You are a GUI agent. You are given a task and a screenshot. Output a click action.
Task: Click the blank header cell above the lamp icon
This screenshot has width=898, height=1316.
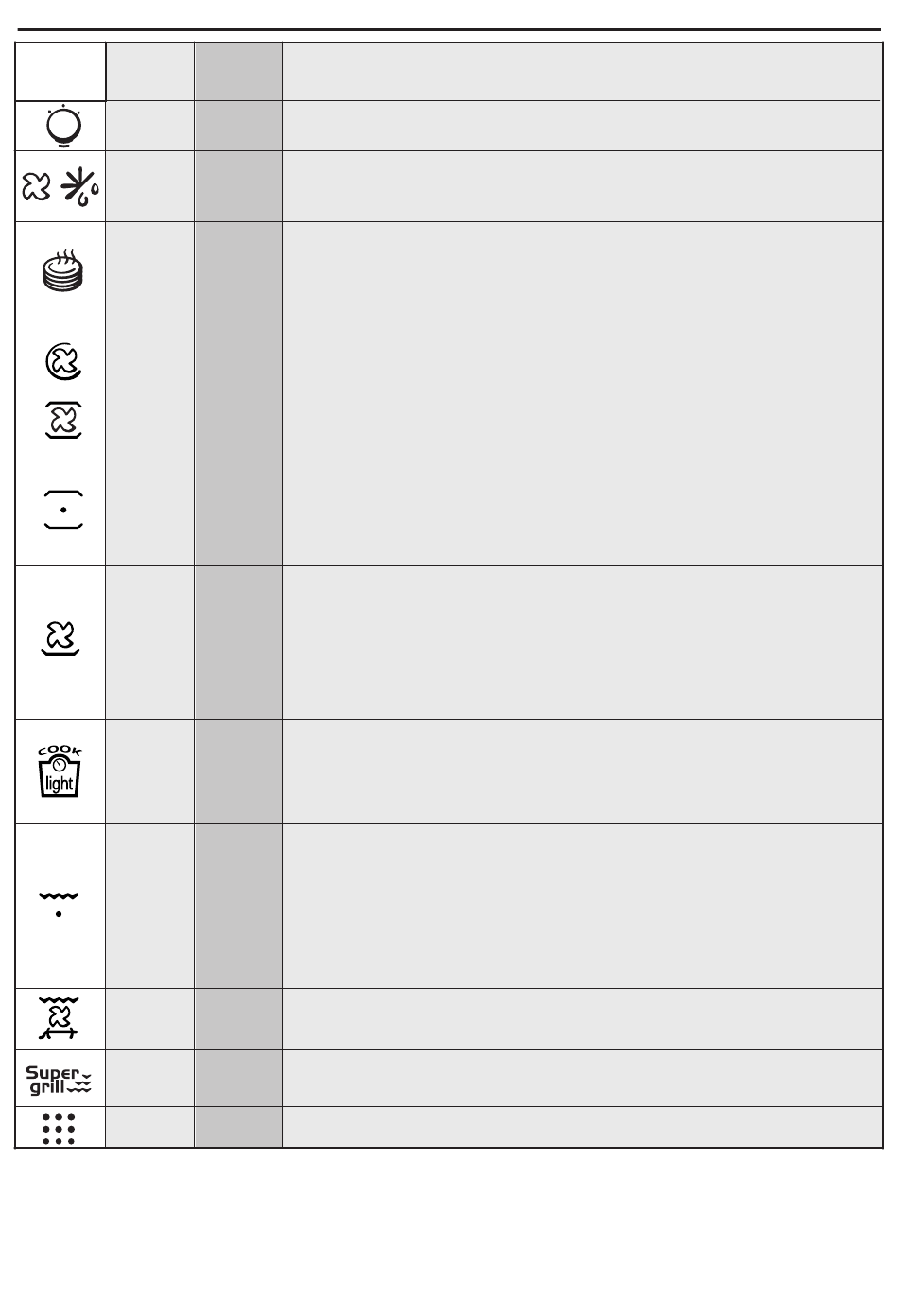60,71
